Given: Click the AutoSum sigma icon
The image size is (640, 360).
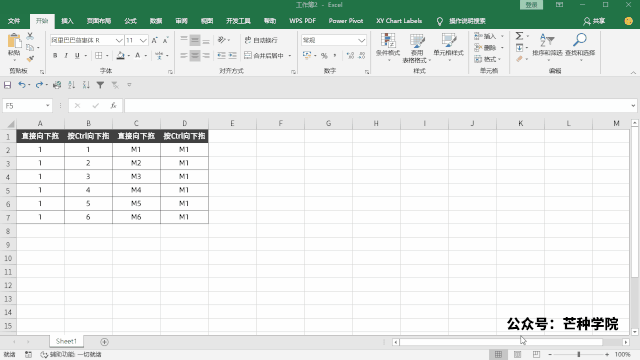Looking at the screenshot, I should click(519, 36).
